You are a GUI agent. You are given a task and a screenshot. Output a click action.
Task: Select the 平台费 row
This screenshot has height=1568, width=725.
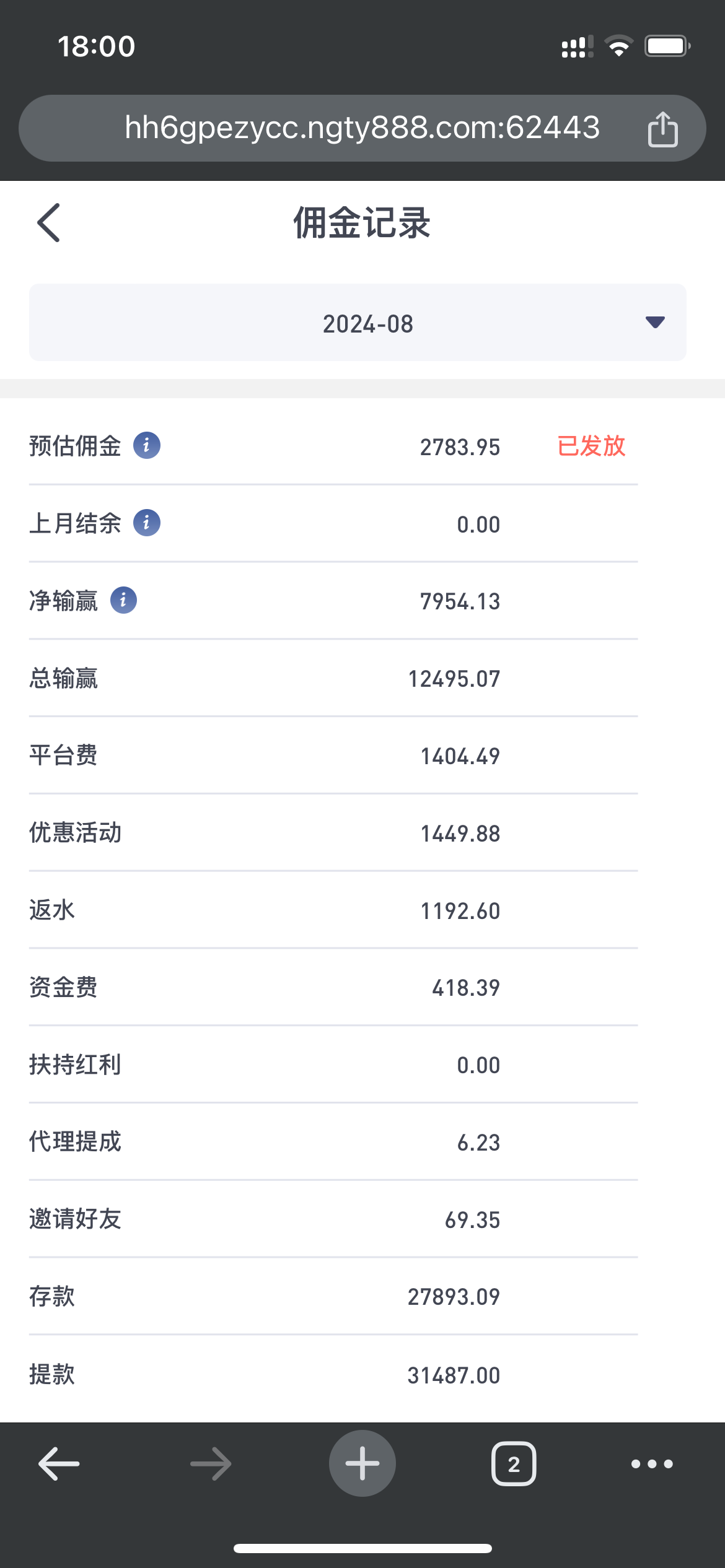(x=333, y=756)
